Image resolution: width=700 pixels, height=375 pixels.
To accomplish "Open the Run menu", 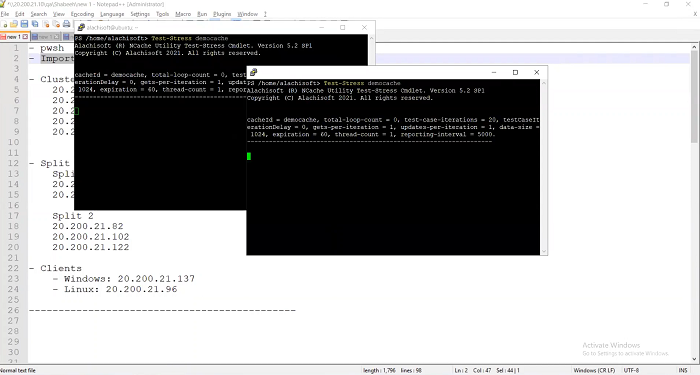I will [x=202, y=14].
